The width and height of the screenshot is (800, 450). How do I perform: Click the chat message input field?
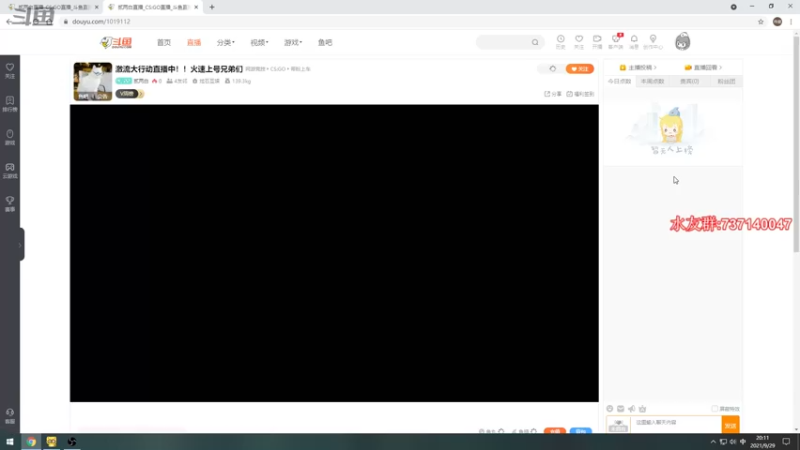click(x=676, y=423)
